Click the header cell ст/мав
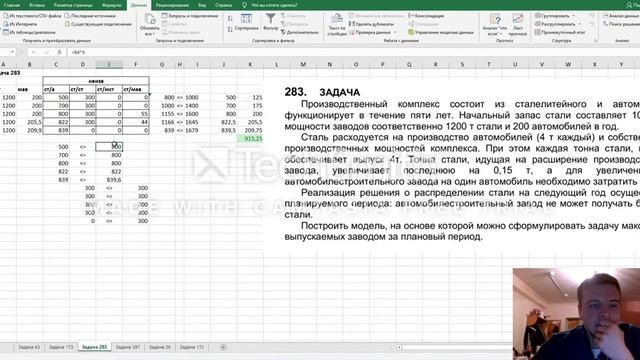640x360 pixels. (x=136, y=89)
